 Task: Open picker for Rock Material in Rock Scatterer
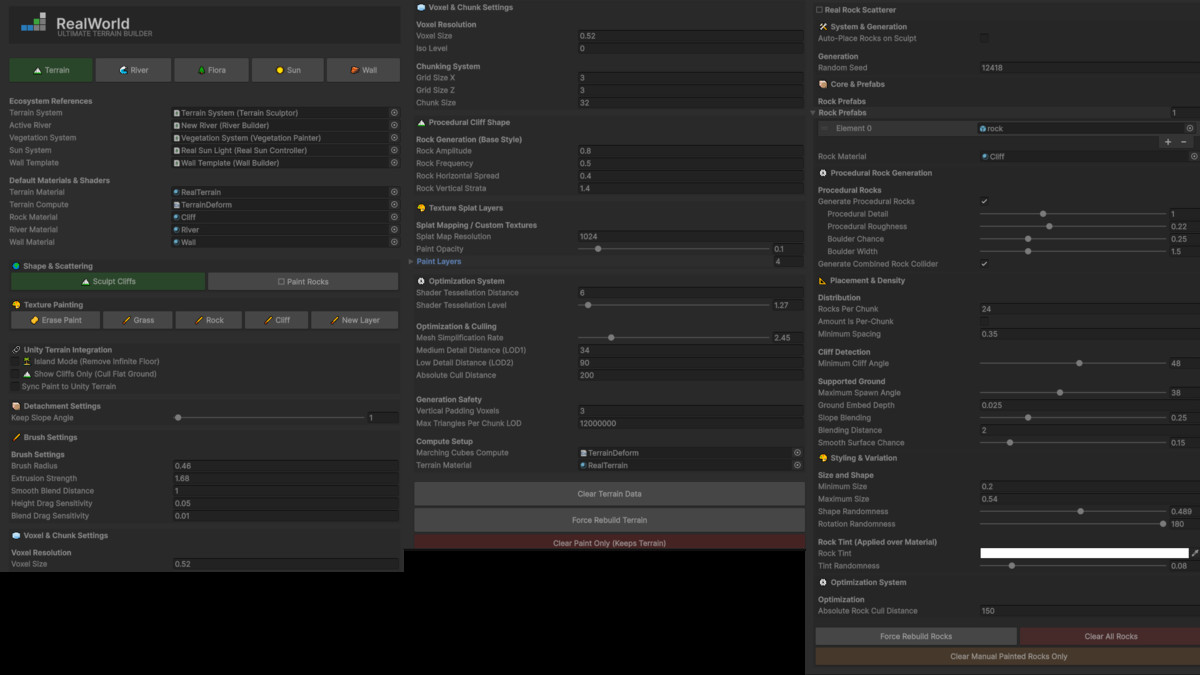[x=1194, y=156]
